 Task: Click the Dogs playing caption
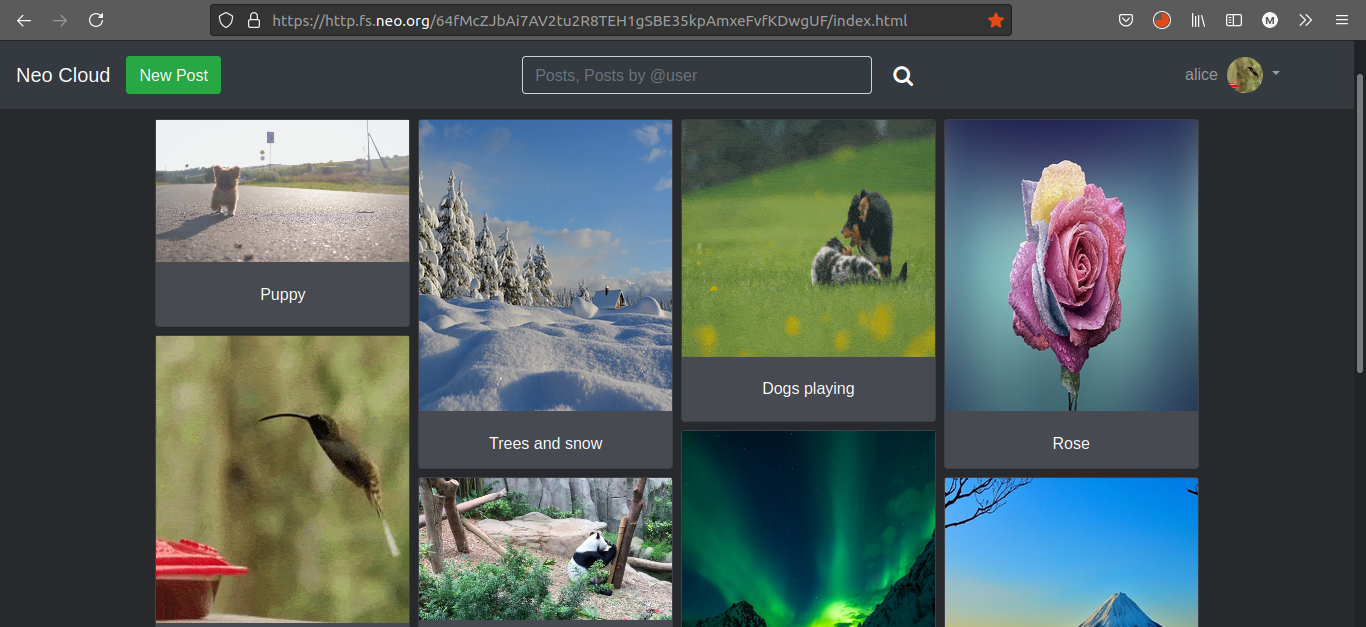click(808, 388)
